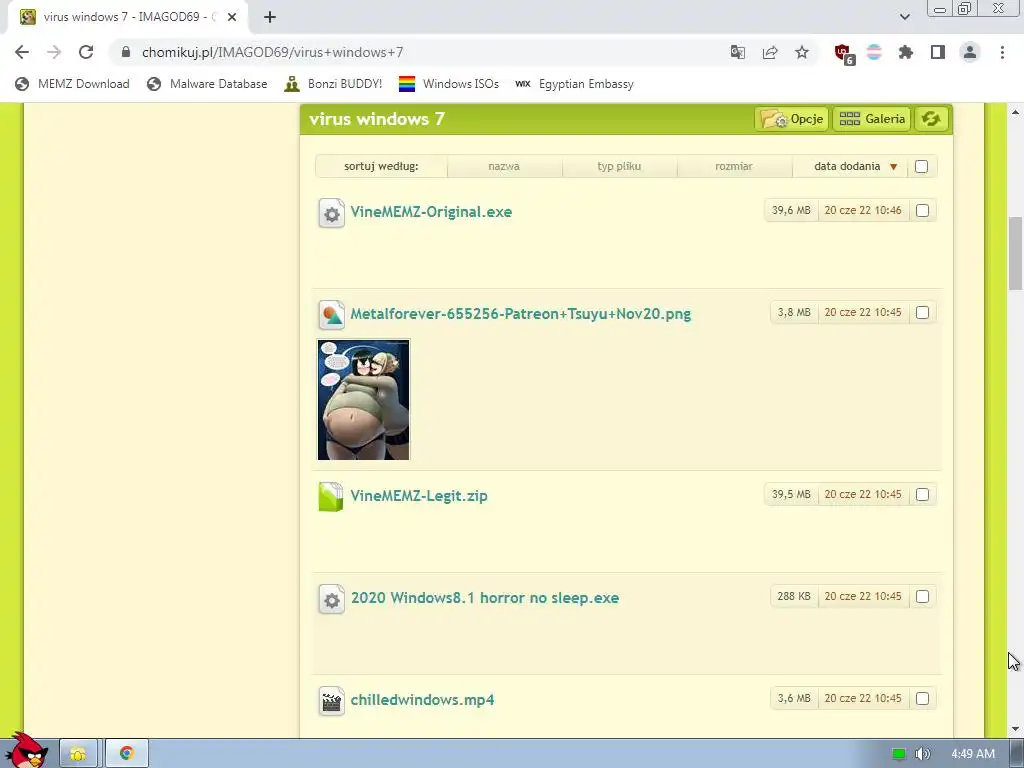This screenshot has height=768, width=1024.
Task: Toggle the browser side panel
Action: (x=938, y=52)
